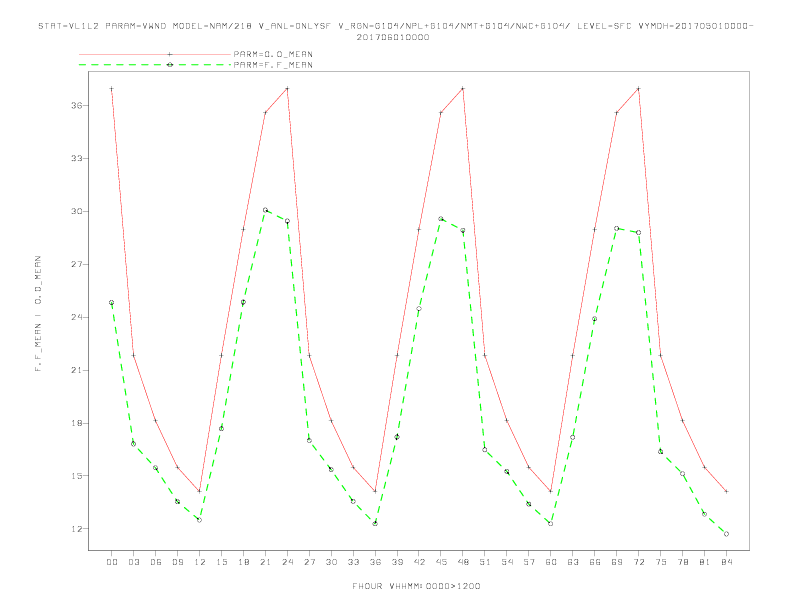Click the PARM=O.O_MEAN legend label
The width and height of the screenshot is (792, 612).
point(273,54)
